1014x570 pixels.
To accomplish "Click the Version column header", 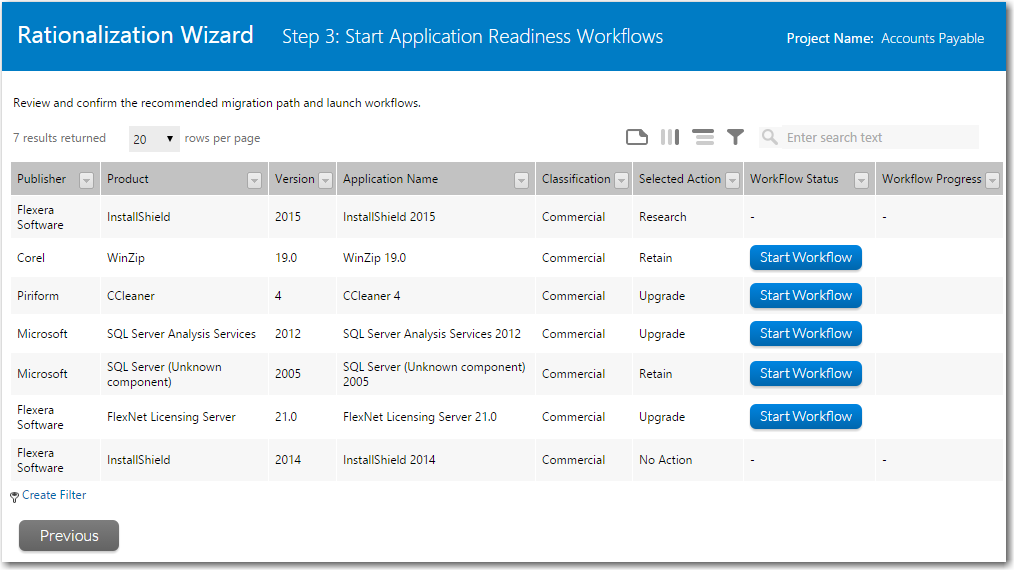I will pyautogui.click(x=295, y=179).
